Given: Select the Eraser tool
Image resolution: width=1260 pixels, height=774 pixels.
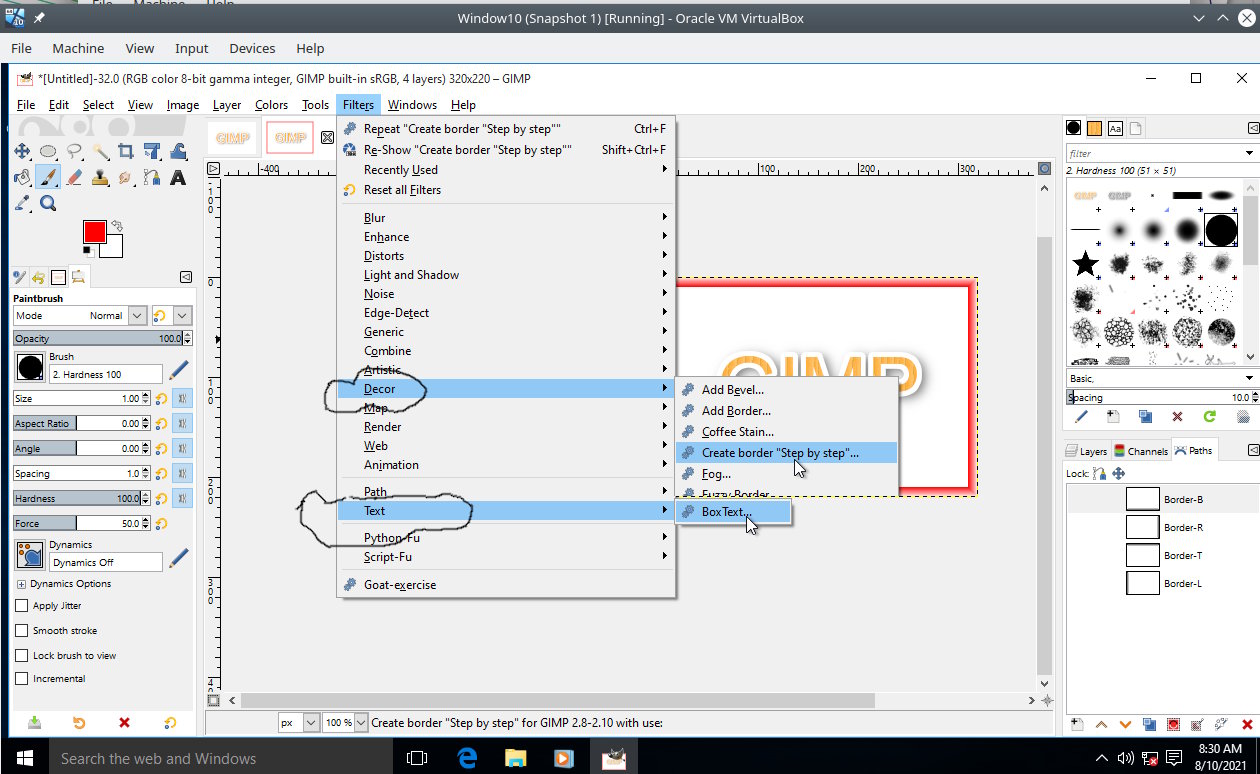Looking at the screenshot, I should coord(74,178).
